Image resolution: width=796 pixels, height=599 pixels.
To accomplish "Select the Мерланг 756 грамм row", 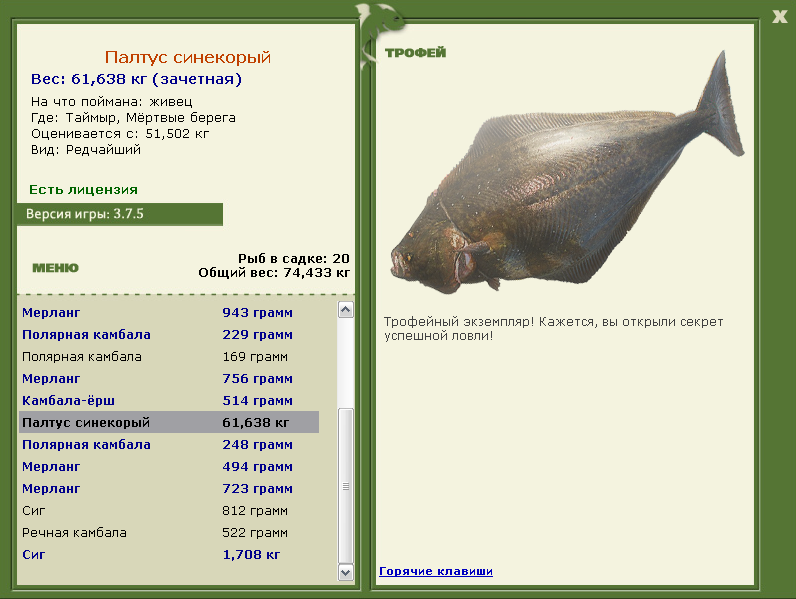I will (169, 379).
